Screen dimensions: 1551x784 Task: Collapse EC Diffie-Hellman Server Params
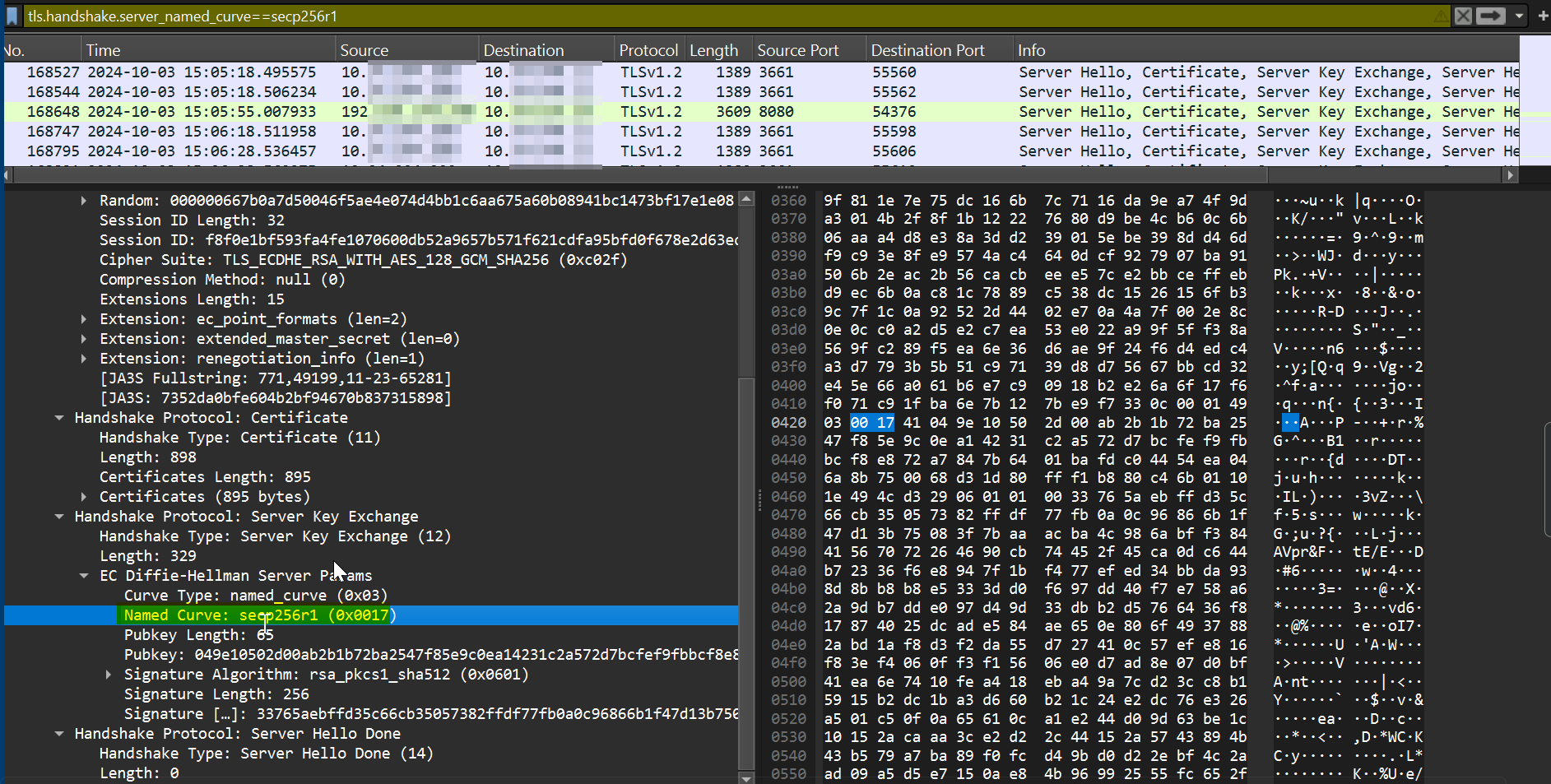[x=83, y=575]
